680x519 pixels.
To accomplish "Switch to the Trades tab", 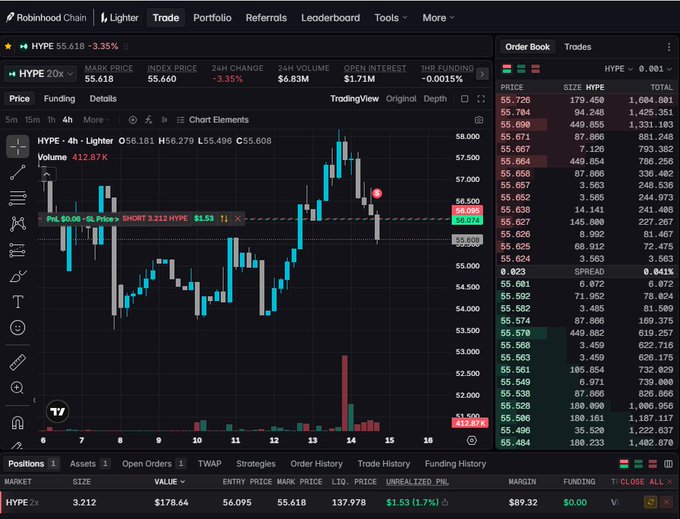I will point(578,47).
